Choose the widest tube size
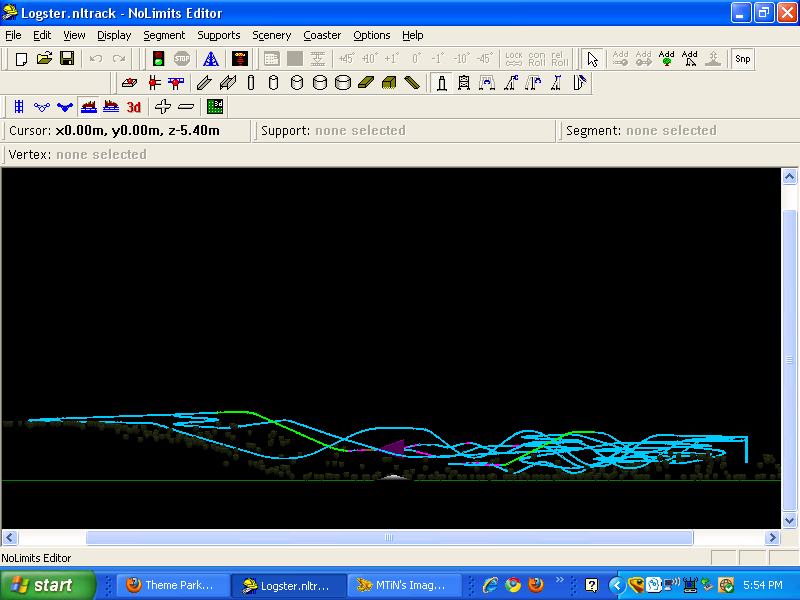800x600 pixels. [x=343, y=83]
